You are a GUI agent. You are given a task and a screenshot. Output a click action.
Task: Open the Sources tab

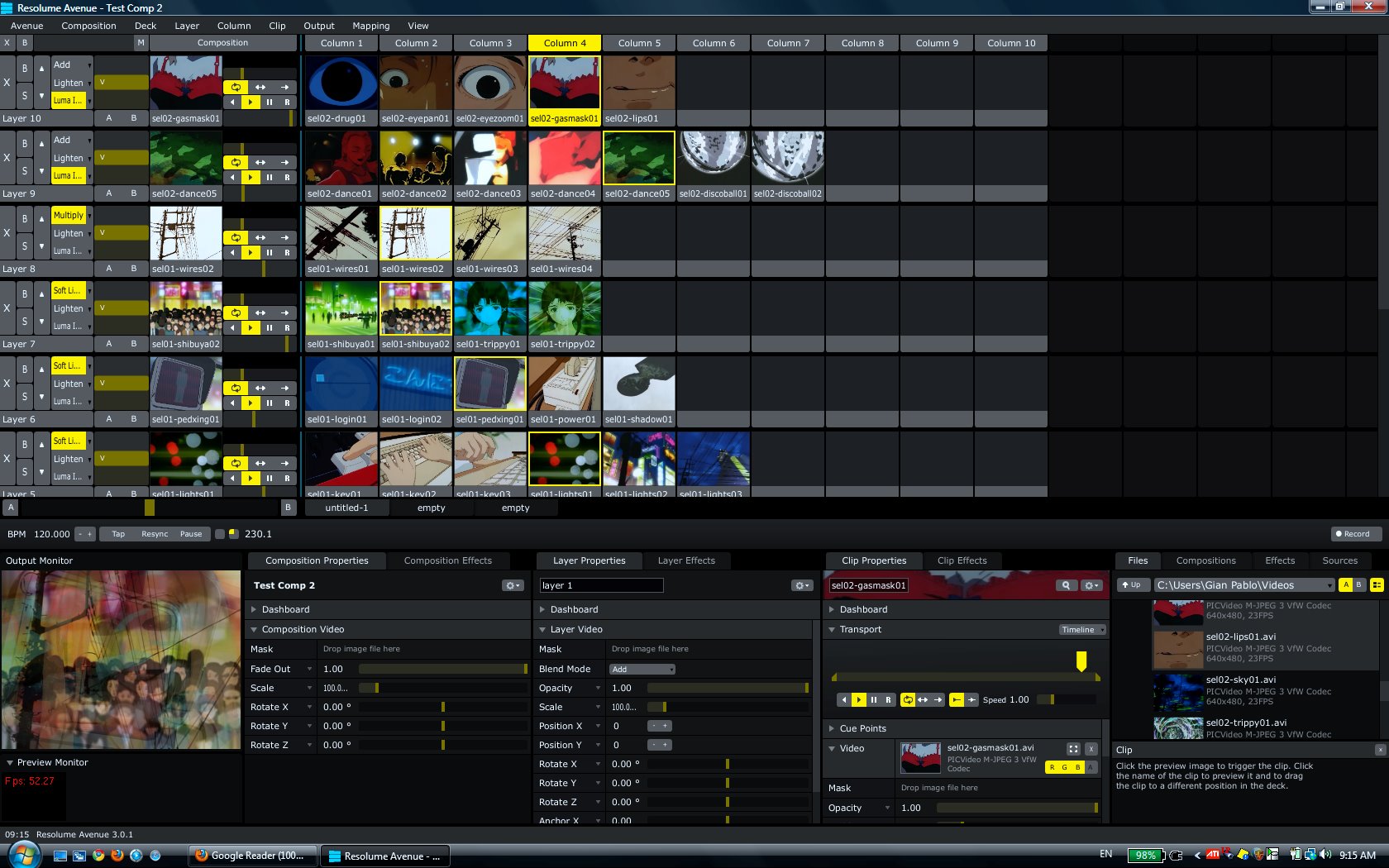pyautogui.click(x=1339, y=560)
